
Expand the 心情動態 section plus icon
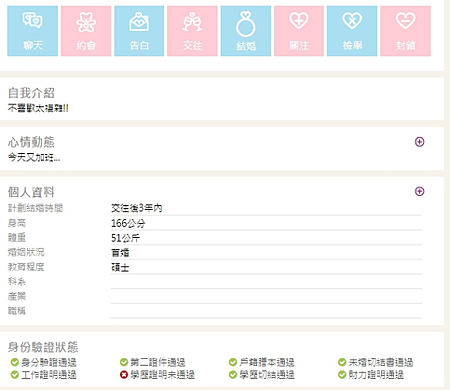[419, 142]
